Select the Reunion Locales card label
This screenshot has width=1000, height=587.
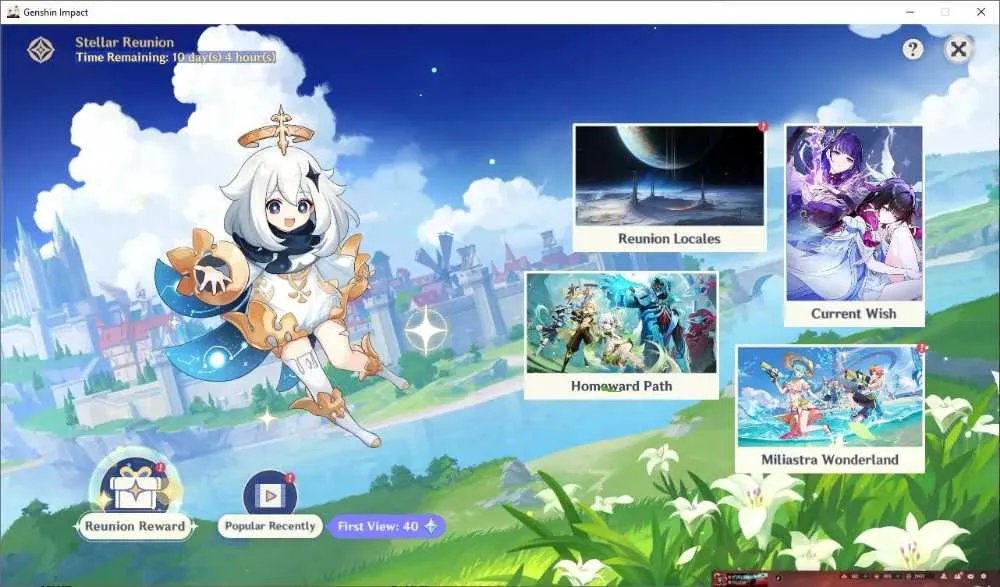click(x=669, y=239)
